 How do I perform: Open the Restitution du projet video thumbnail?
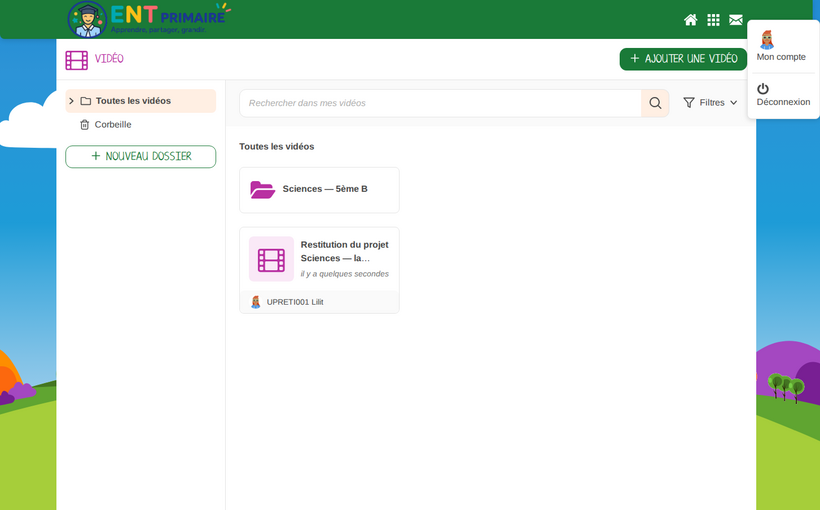(271, 259)
